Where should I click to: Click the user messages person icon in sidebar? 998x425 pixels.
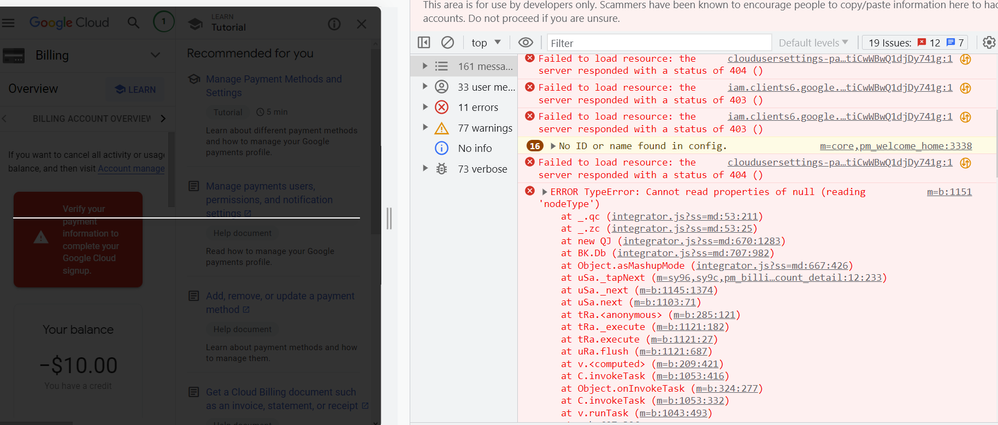(x=442, y=87)
